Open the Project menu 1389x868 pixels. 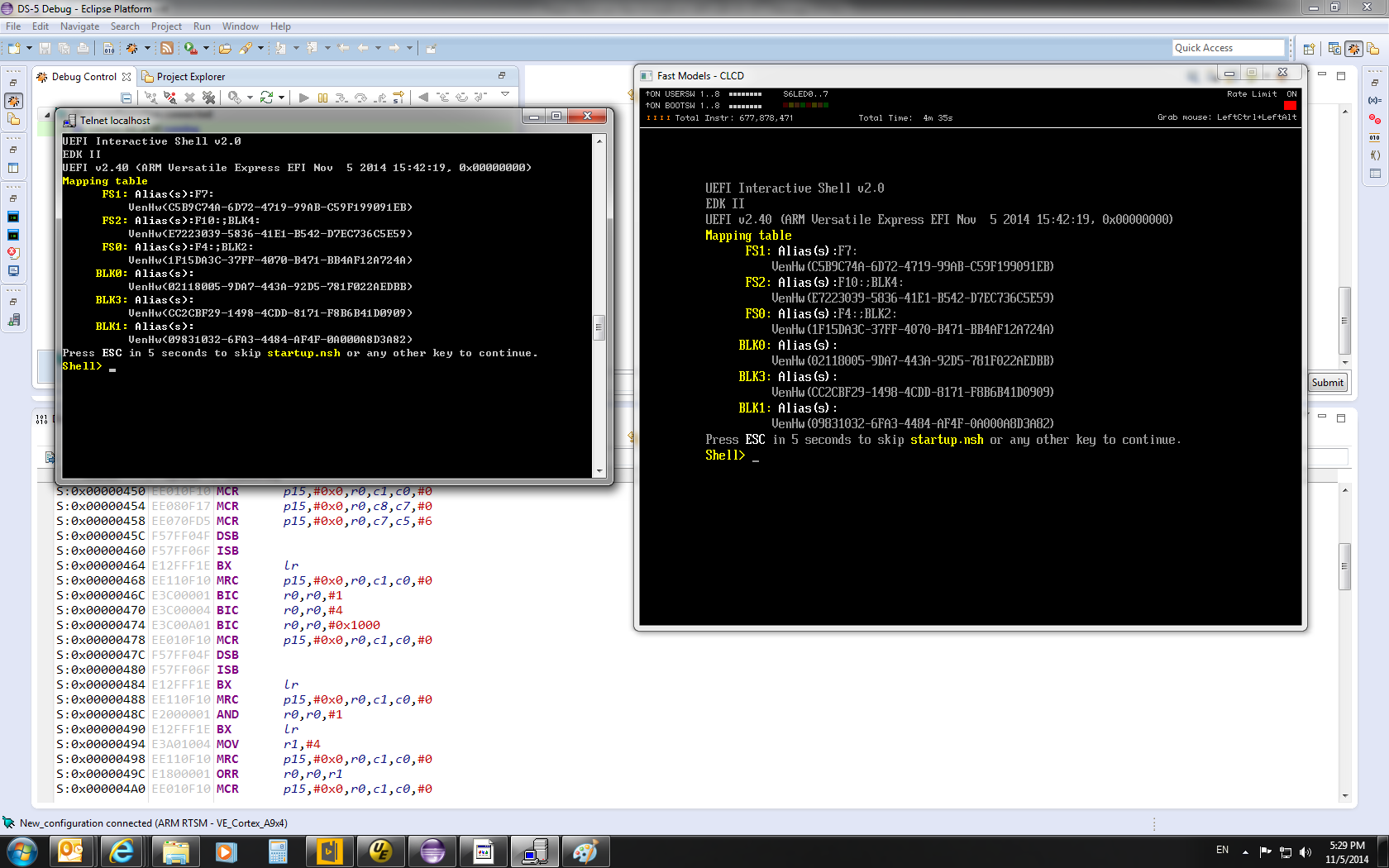point(166,26)
